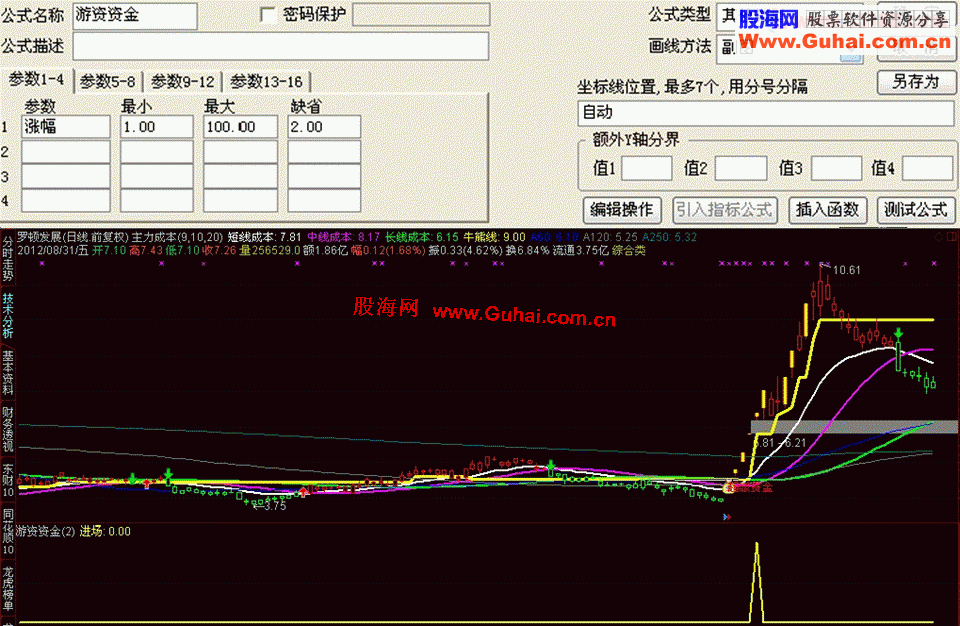Click the 另存为 button
Image resolution: width=960 pixels, height=626 pixels.
916,82
